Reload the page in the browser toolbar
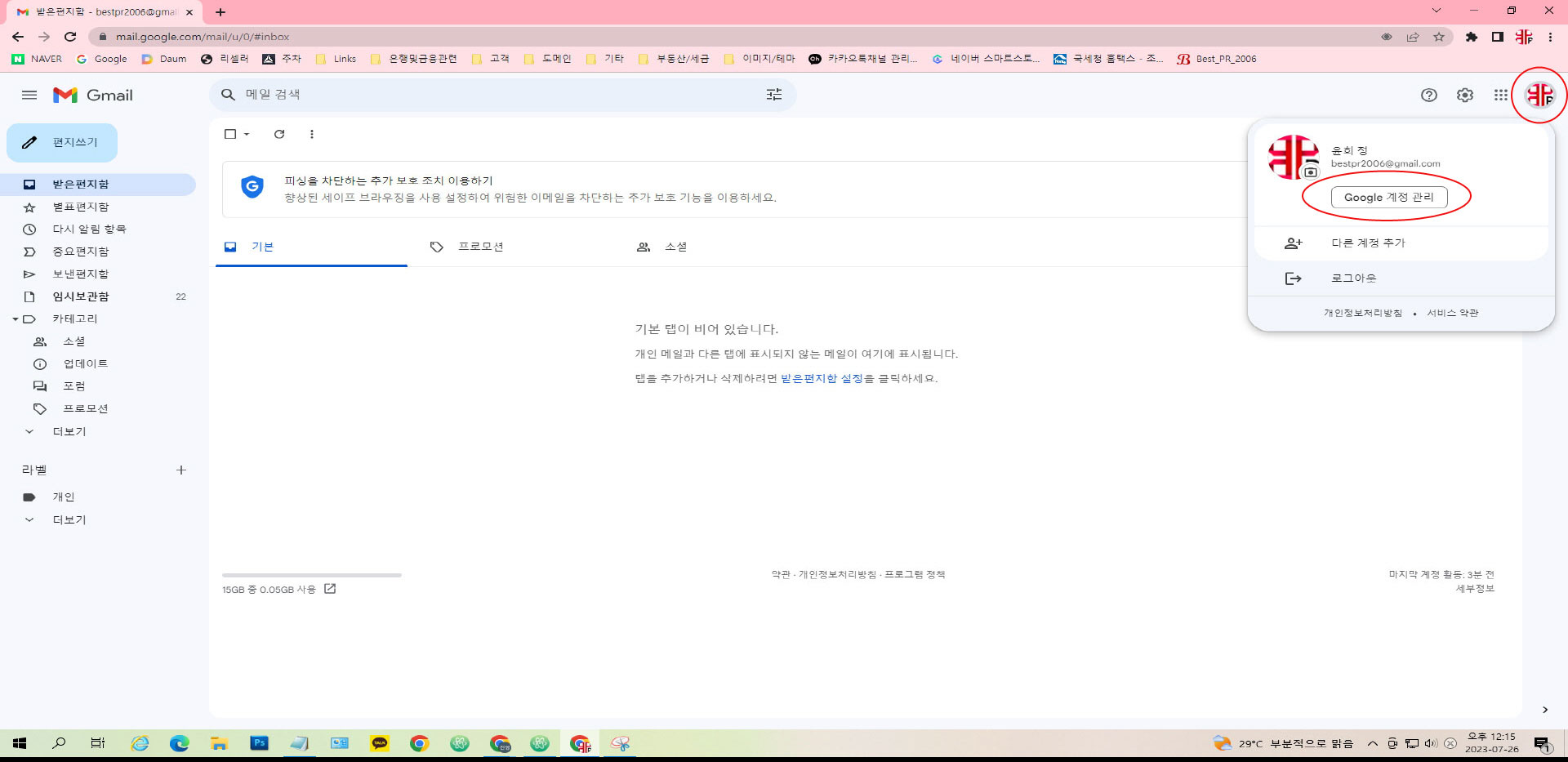Viewport: 1568px width, 762px height. pyautogui.click(x=70, y=37)
